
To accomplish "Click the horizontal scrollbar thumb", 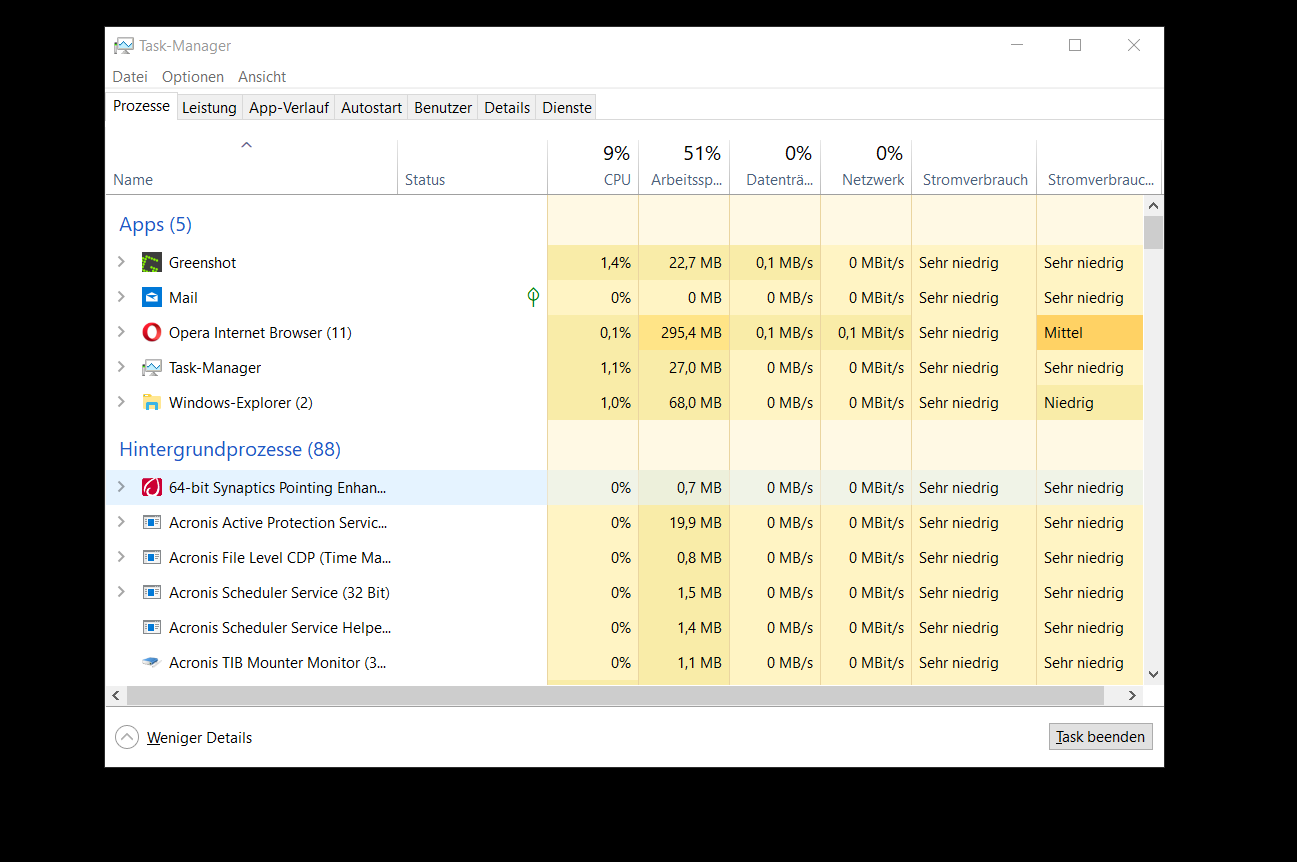I will [615, 695].
